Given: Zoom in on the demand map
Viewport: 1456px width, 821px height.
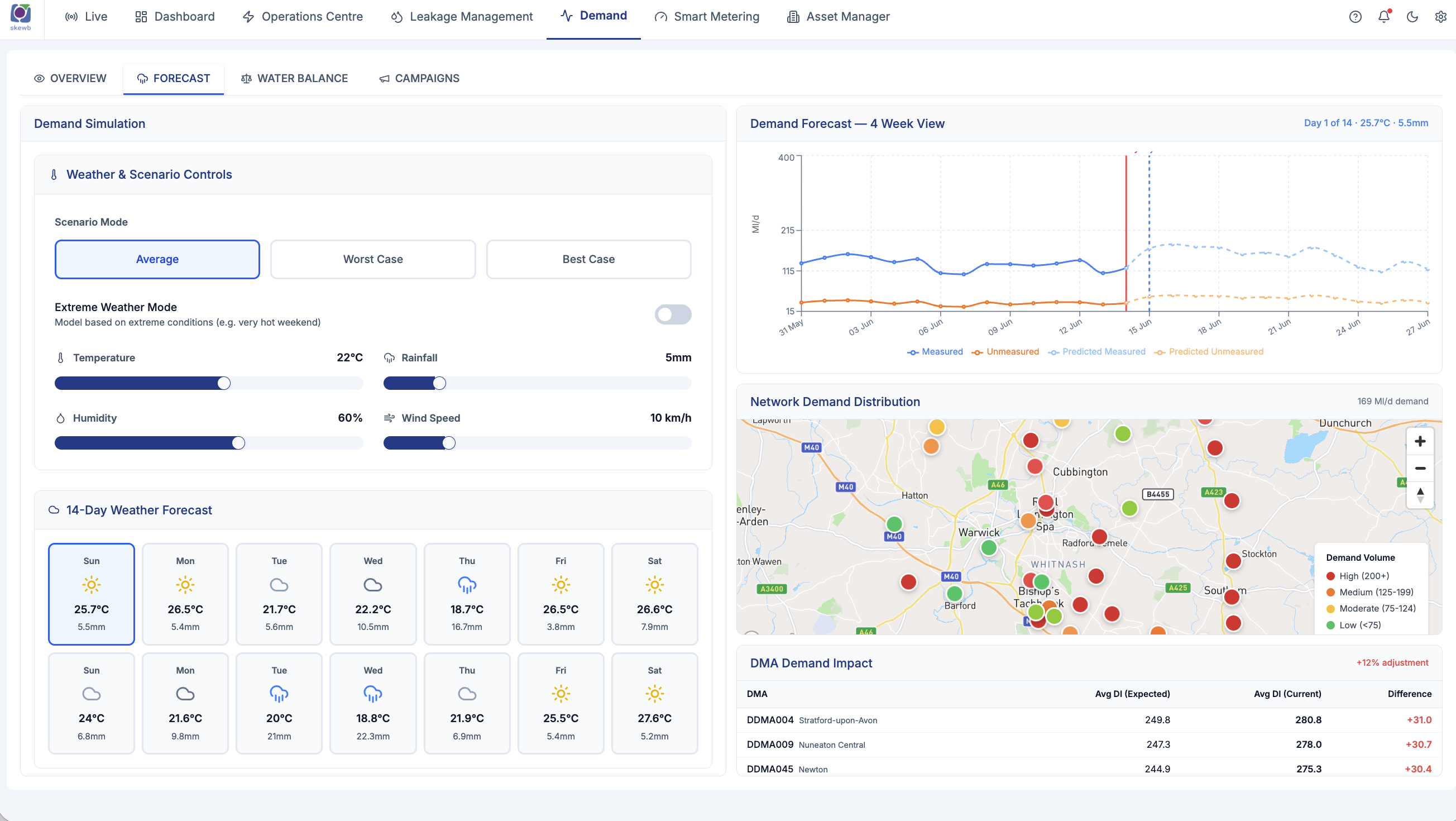Looking at the screenshot, I should click(x=1420, y=441).
